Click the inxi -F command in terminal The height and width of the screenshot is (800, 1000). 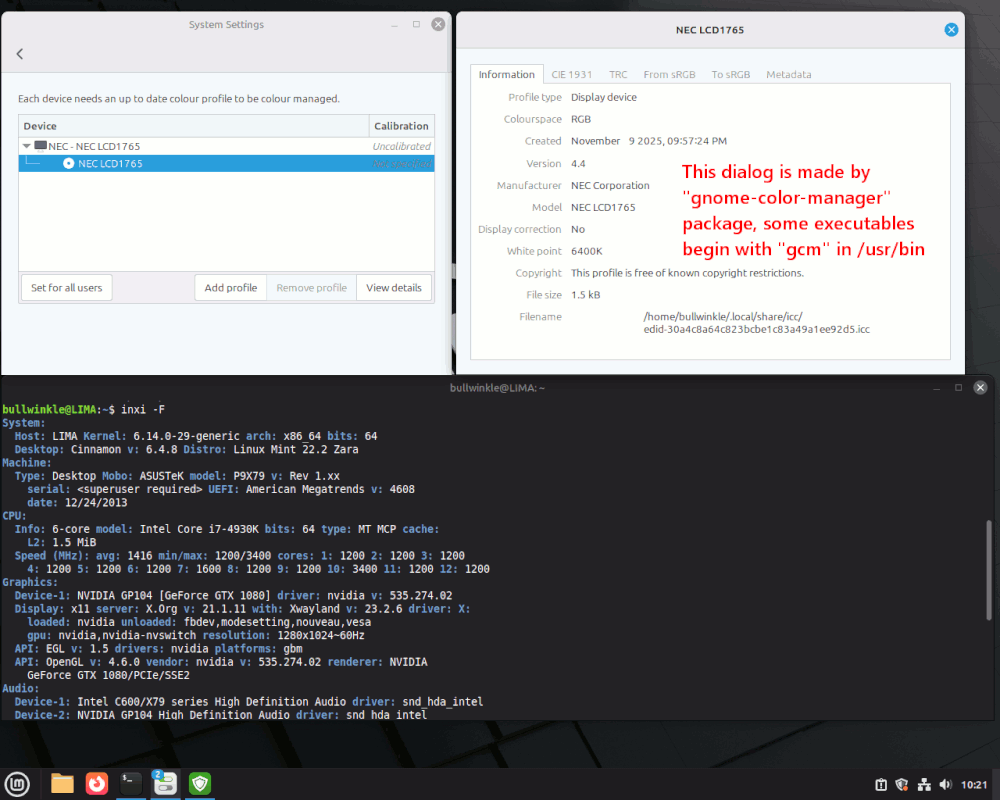coord(143,410)
